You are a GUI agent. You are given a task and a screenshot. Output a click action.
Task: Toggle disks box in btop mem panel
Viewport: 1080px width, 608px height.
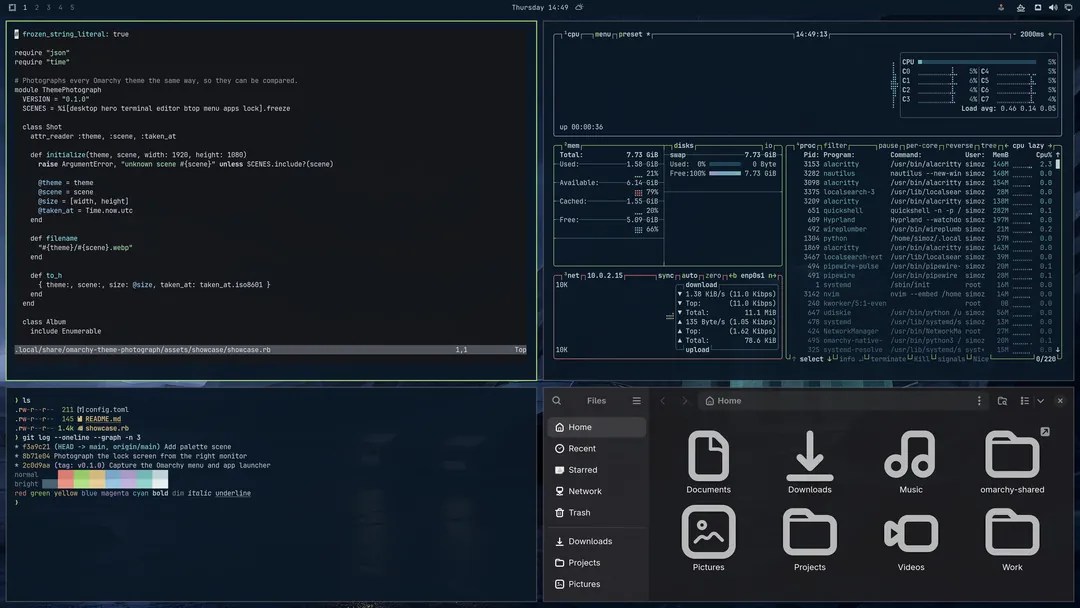pos(683,146)
